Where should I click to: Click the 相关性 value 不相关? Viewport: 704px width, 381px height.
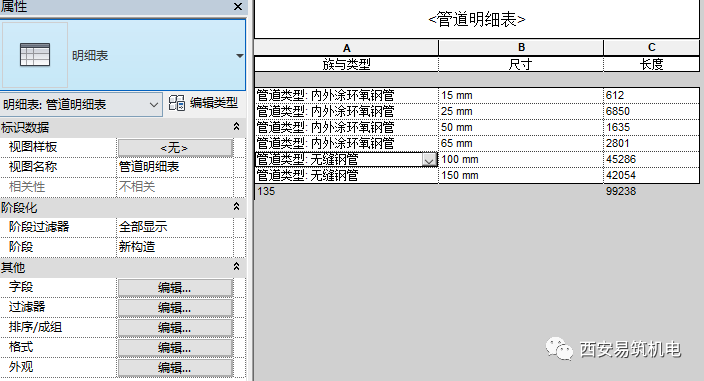[175, 187]
